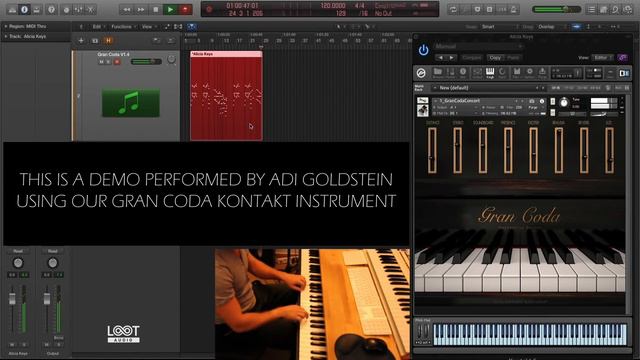Open the Browsers media button
This screenshot has width=640, height=360.
tap(628, 9)
